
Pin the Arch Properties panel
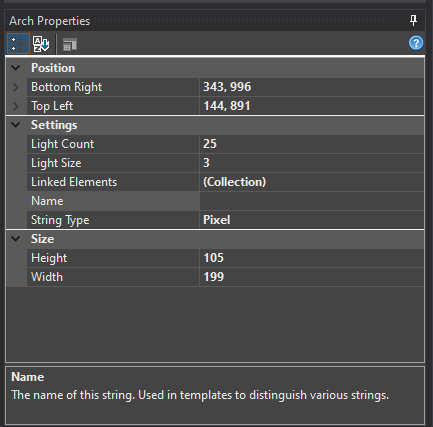click(413, 21)
